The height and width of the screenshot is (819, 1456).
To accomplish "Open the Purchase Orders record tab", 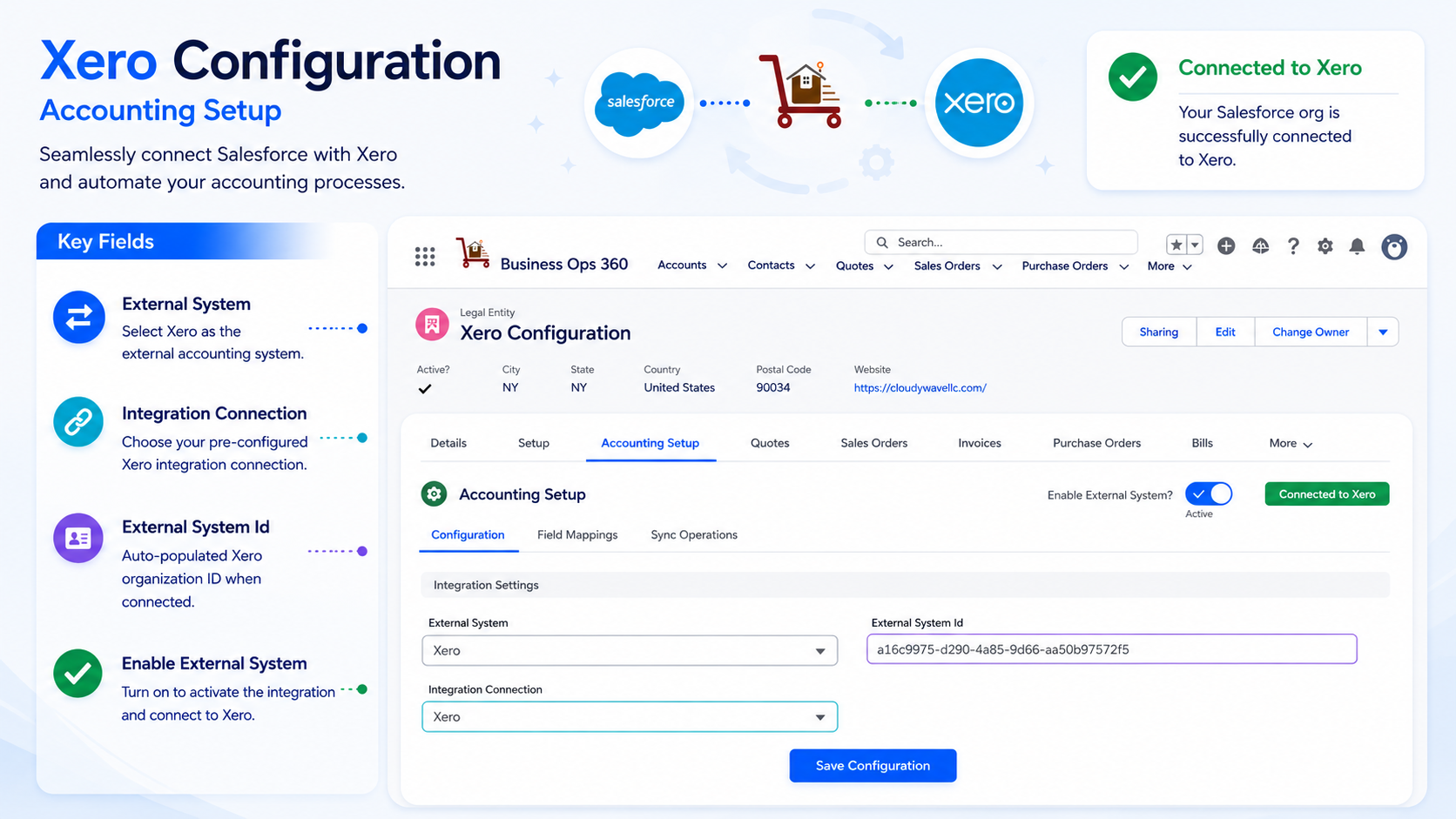I will coord(1096,443).
